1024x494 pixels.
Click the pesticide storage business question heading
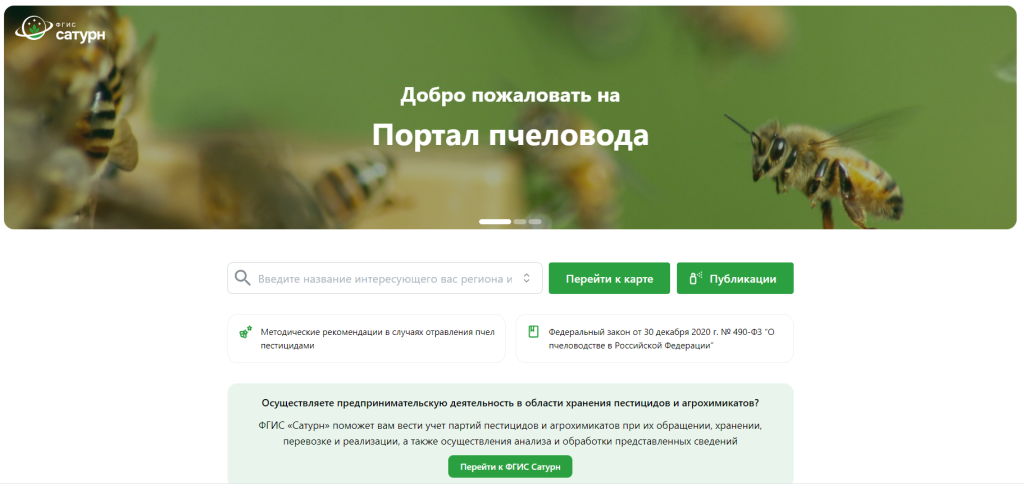pyautogui.click(x=510, y=403)
